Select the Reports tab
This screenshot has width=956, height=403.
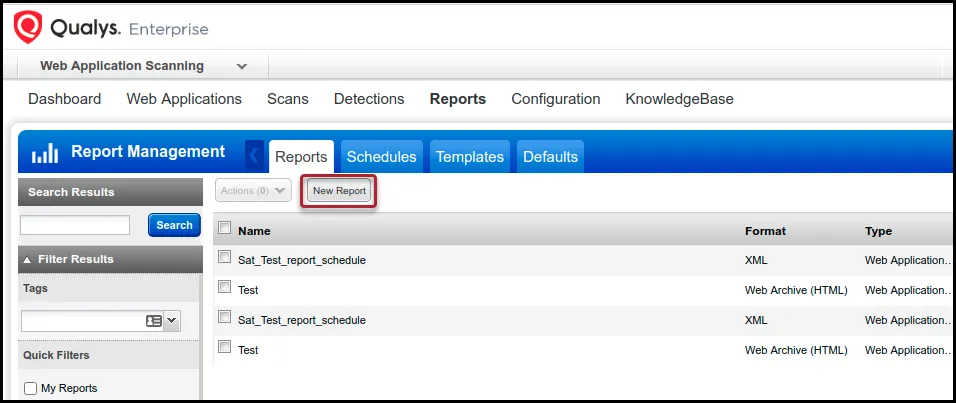point(301,157)
